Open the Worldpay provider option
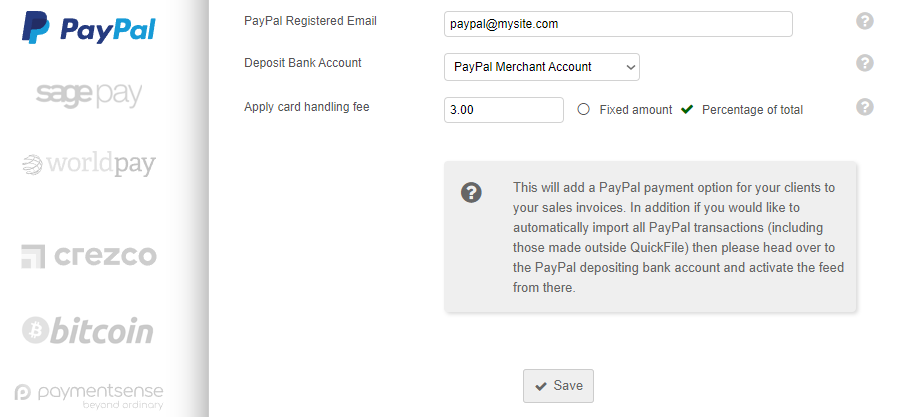The image size is (901, 417). click(x=89, y=164)
